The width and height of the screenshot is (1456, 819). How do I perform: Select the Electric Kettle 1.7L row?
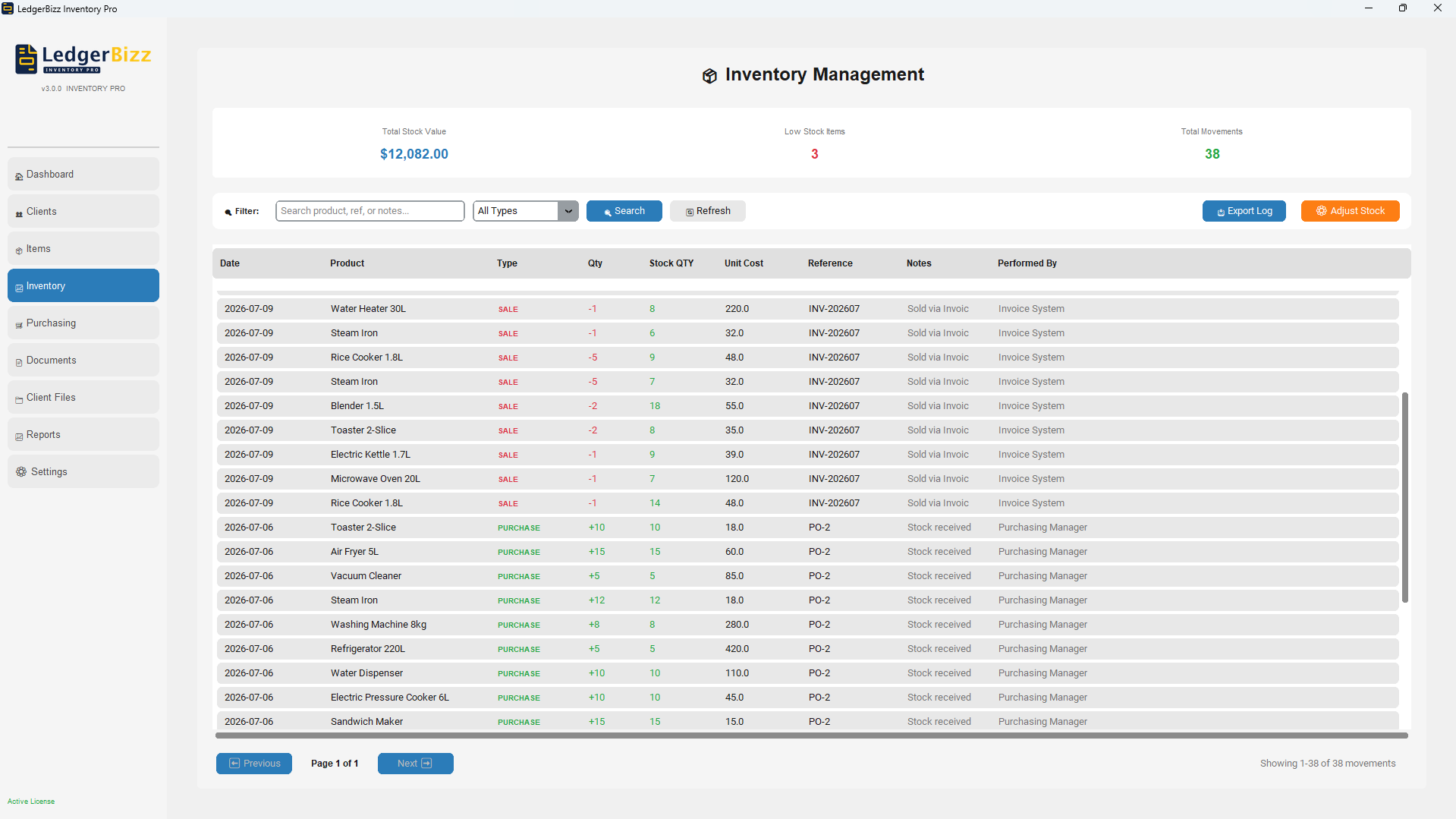click(808, 455)
